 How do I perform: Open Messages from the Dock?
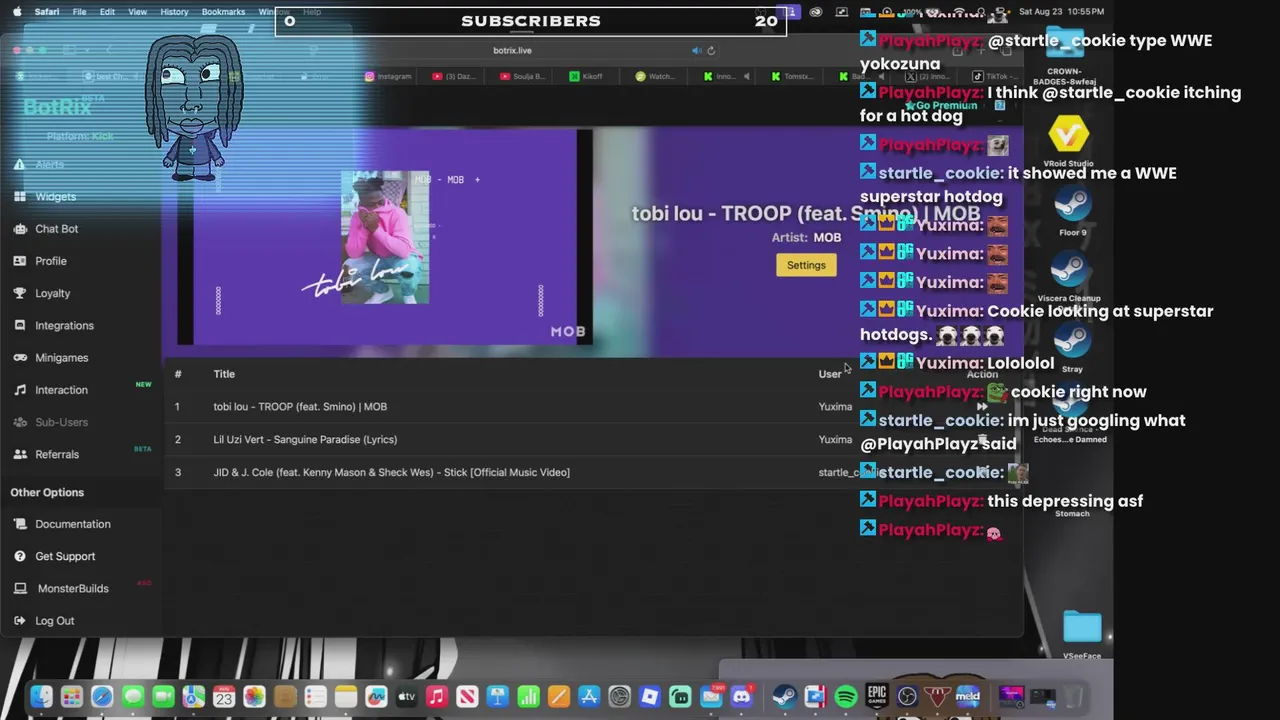[x=132, y=696]
